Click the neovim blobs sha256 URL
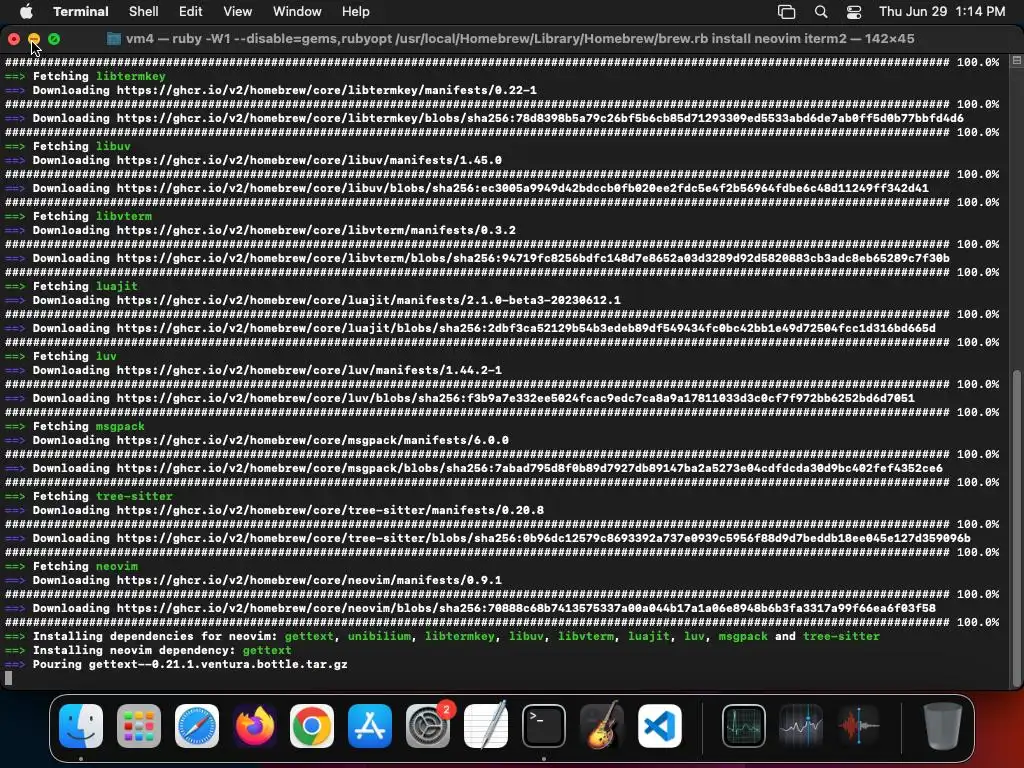The image size is (1024, 768). click(x=526, y=608)
